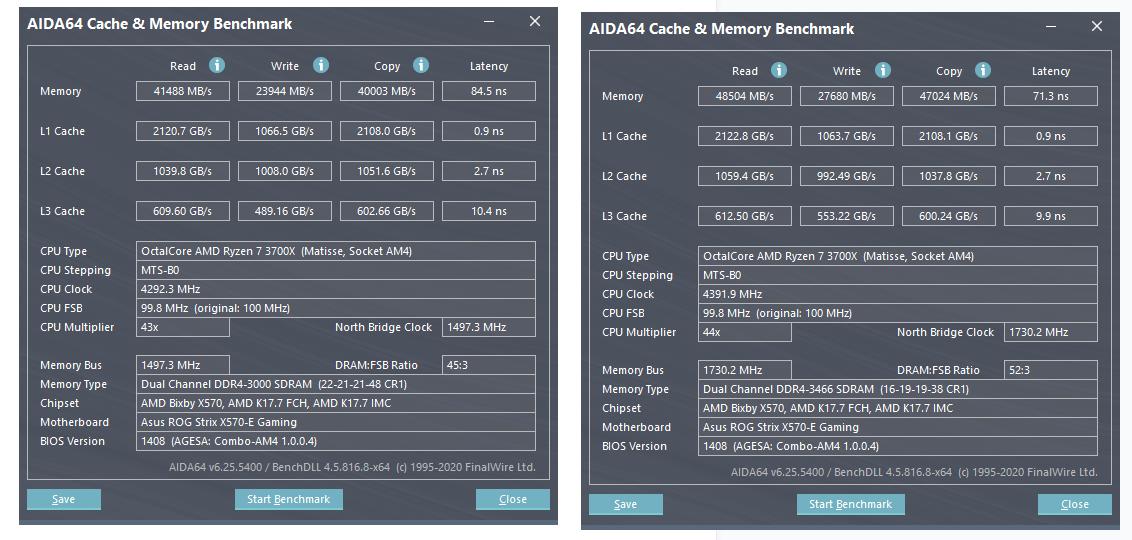Click CPU Clock value 4391.9 MHz
The height and width of the screenshot is (540, 1132).
tap(898, 294)
